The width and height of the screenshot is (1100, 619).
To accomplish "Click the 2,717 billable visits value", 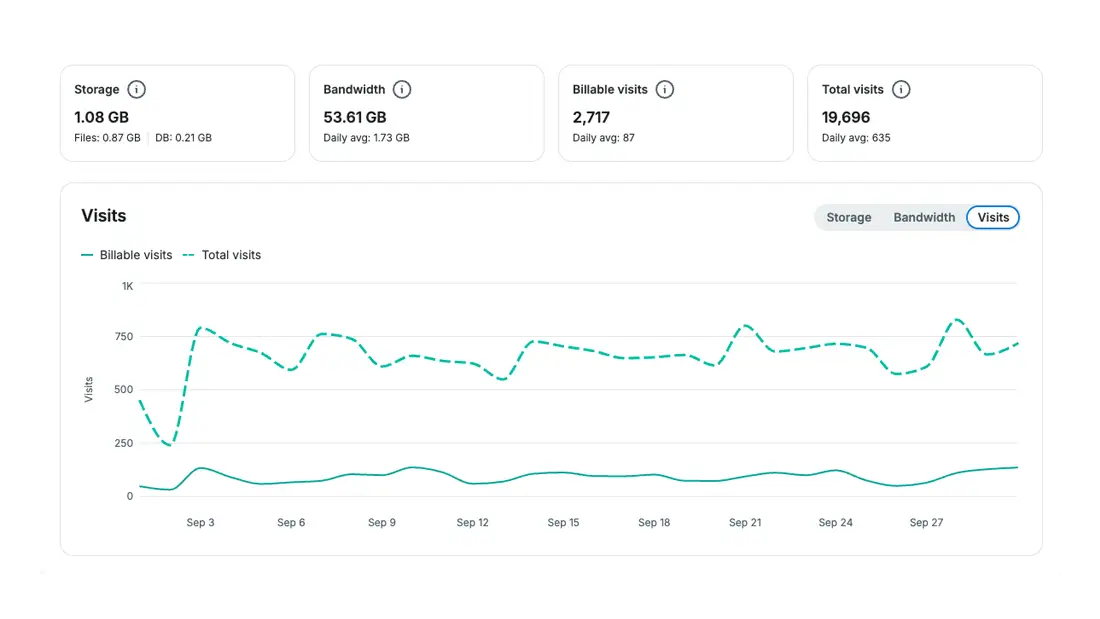I will (591, 117).
